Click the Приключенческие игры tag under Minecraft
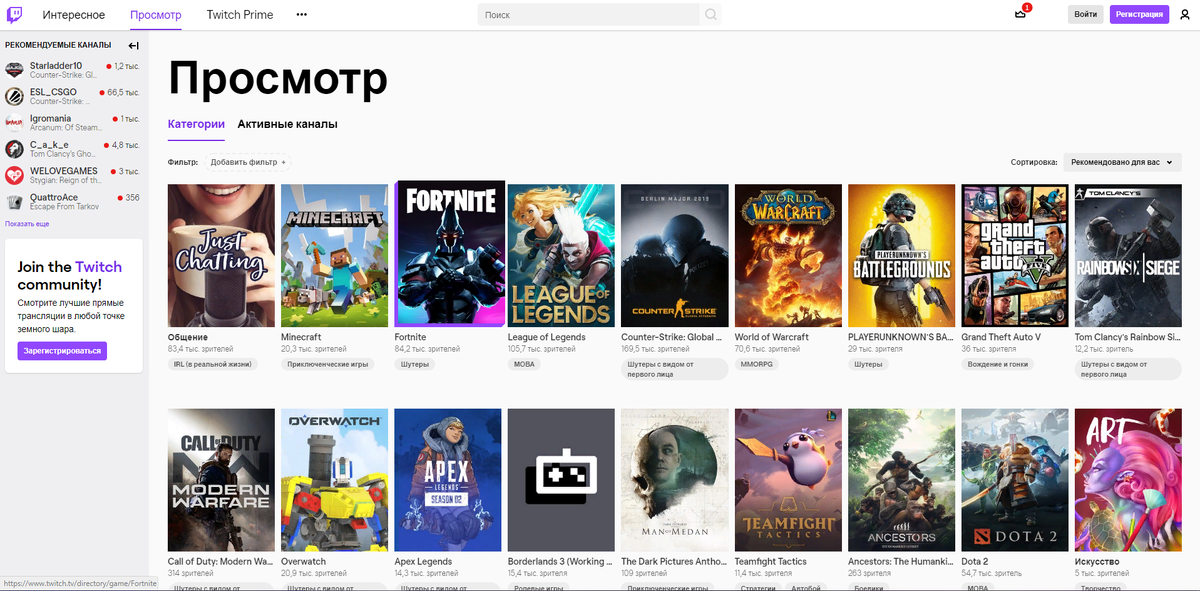 (x=328, y=364)
